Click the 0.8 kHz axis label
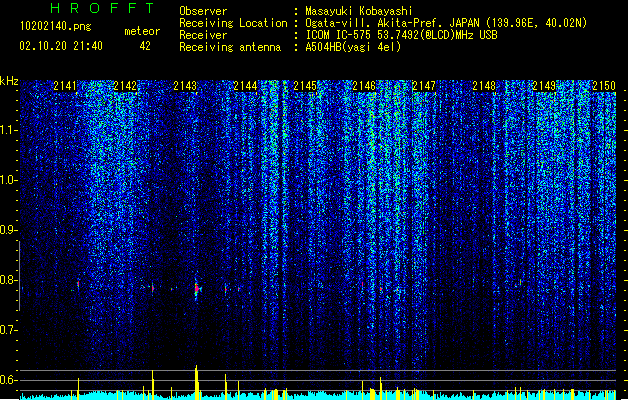629x400 pixels. (8, 280)
